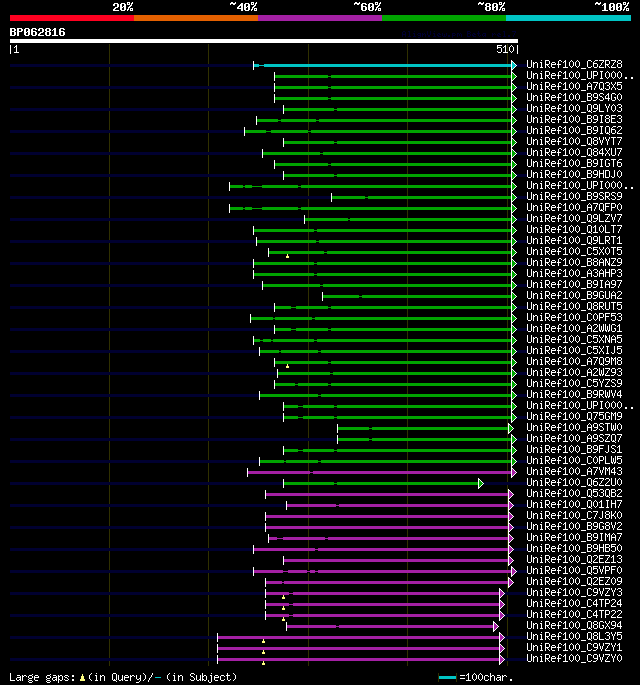Select the UniRef100_Q75GM9 label
640x685 pixels.
[x=574, y=417]
